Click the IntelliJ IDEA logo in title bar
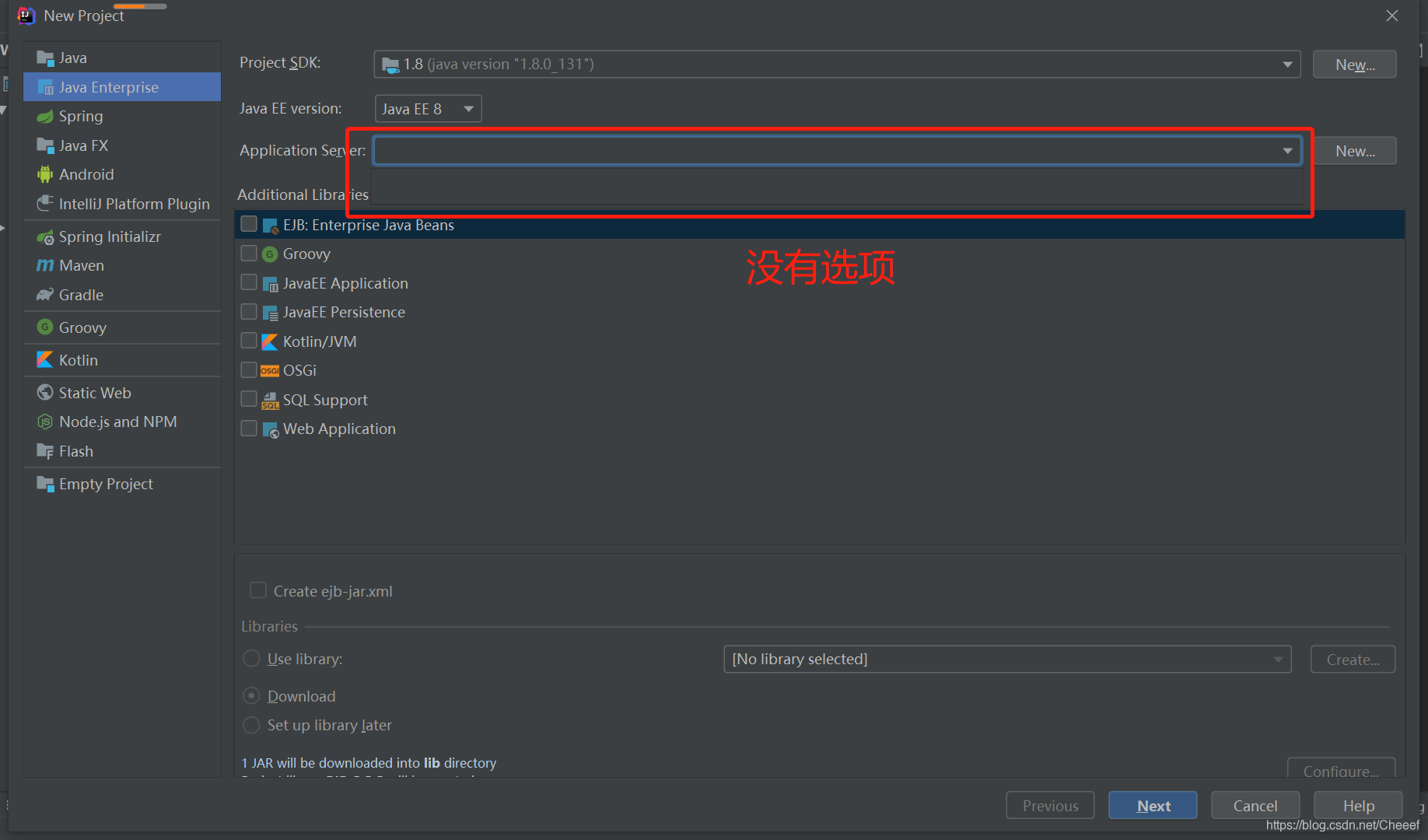 26,16
